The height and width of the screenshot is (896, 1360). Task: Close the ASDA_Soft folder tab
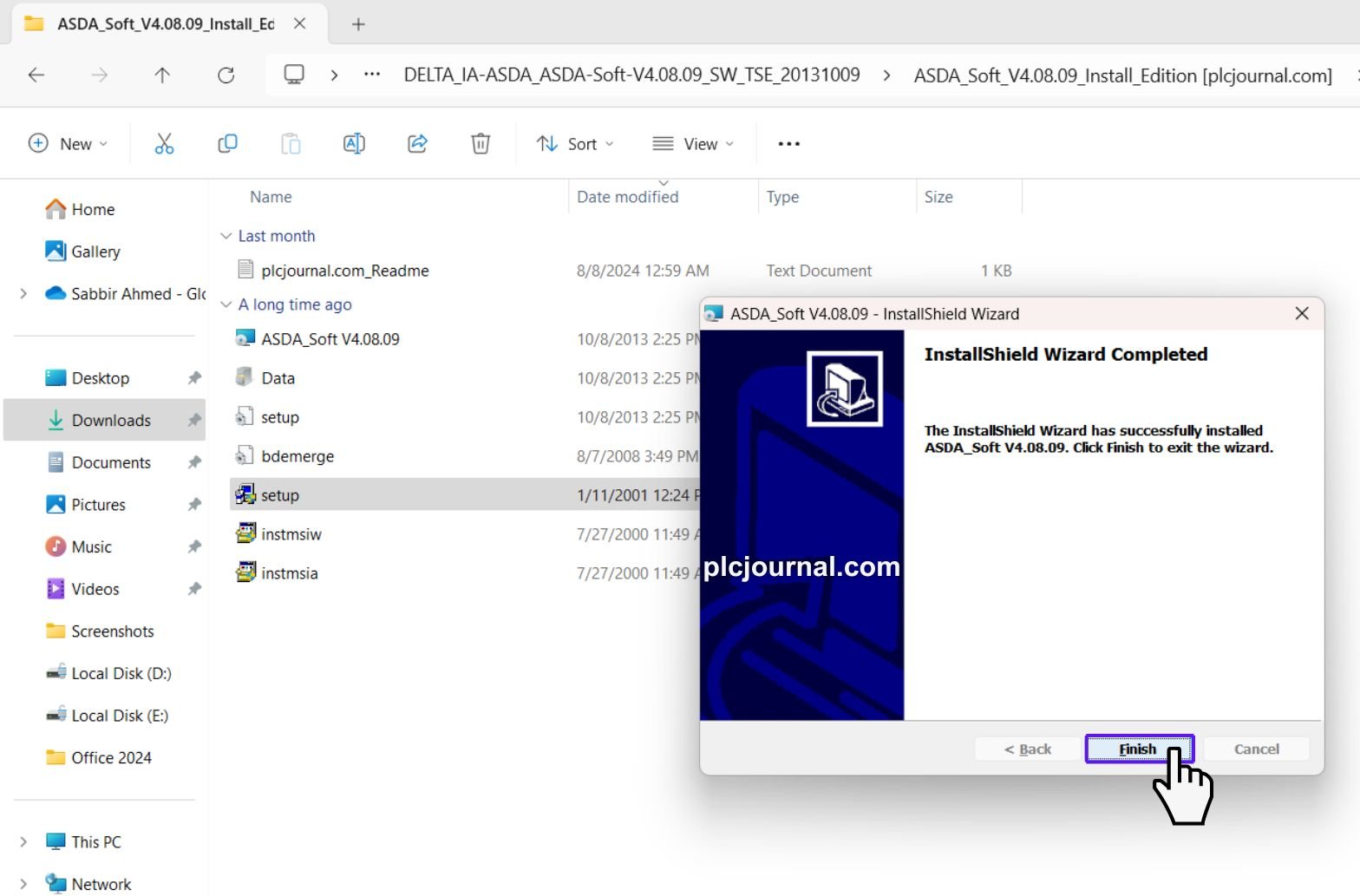pyautogui.click(x=299, y=23)
